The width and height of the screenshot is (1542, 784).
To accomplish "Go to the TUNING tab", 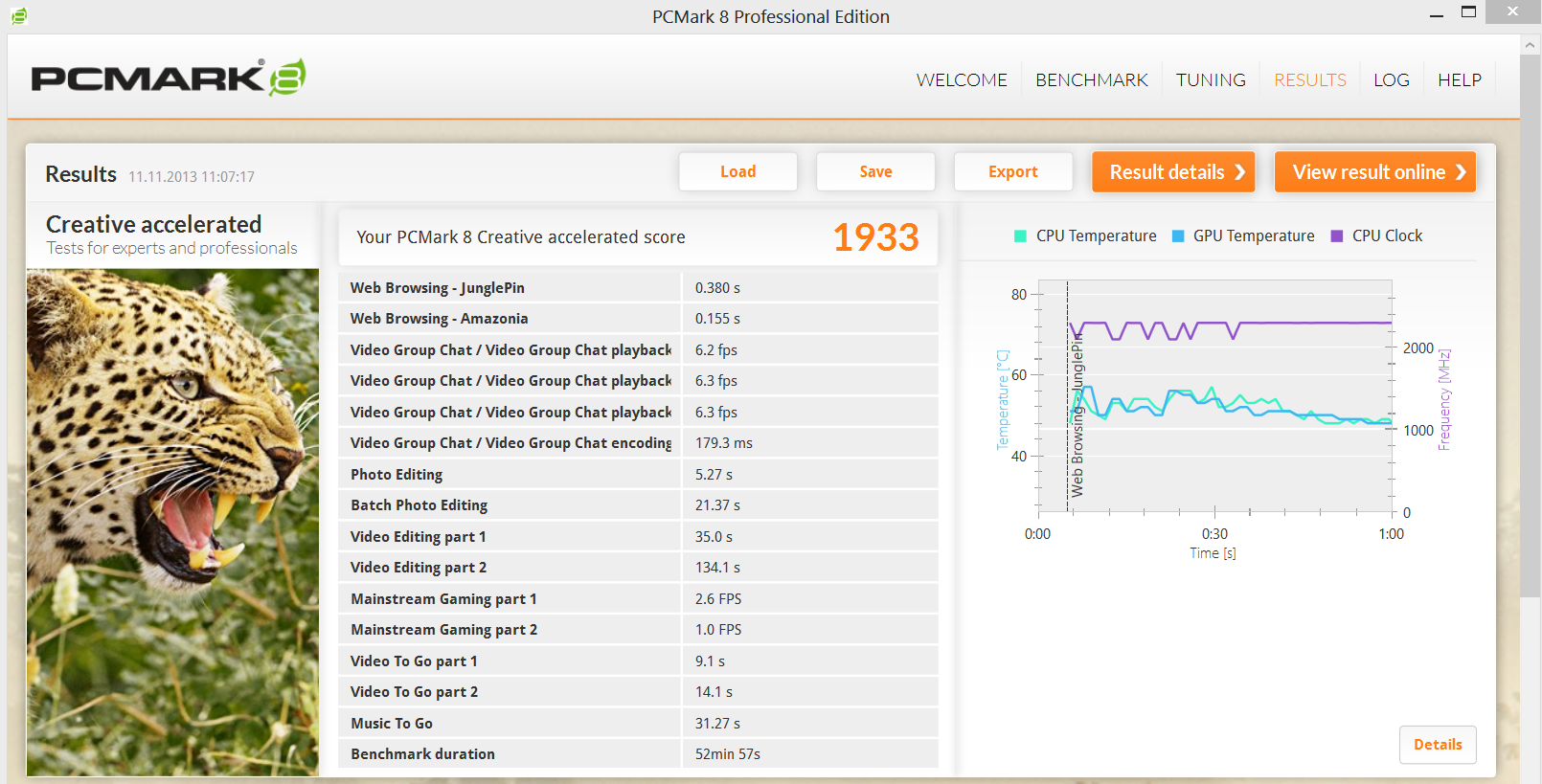I will coord(1211,80).
